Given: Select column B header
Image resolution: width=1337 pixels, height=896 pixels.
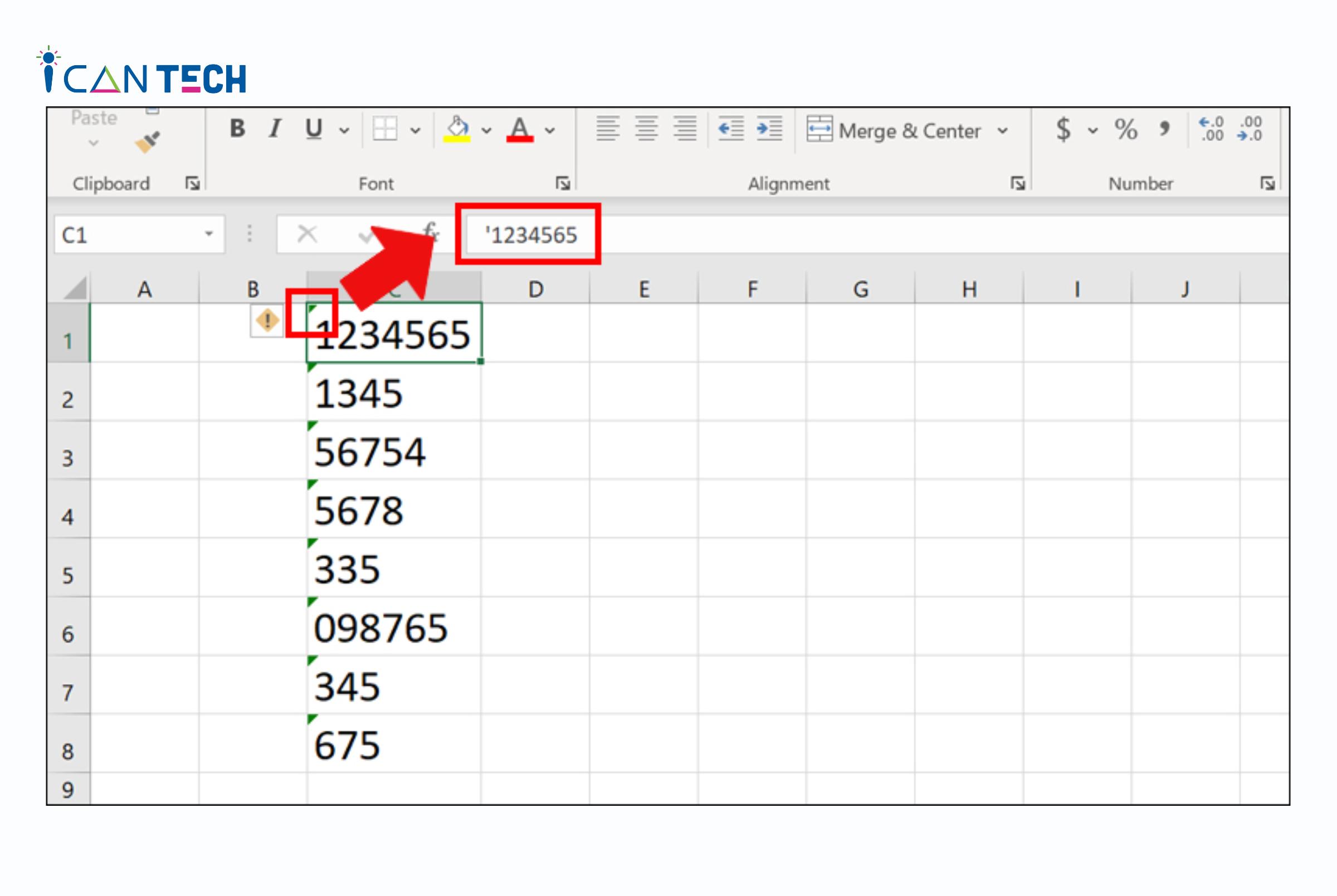Looking at the screenshot, I should (253, 288).
